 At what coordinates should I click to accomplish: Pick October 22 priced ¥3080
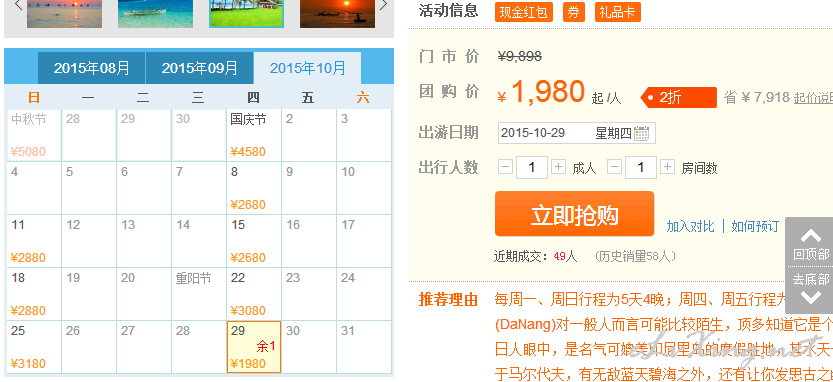(x=254, y=294)
